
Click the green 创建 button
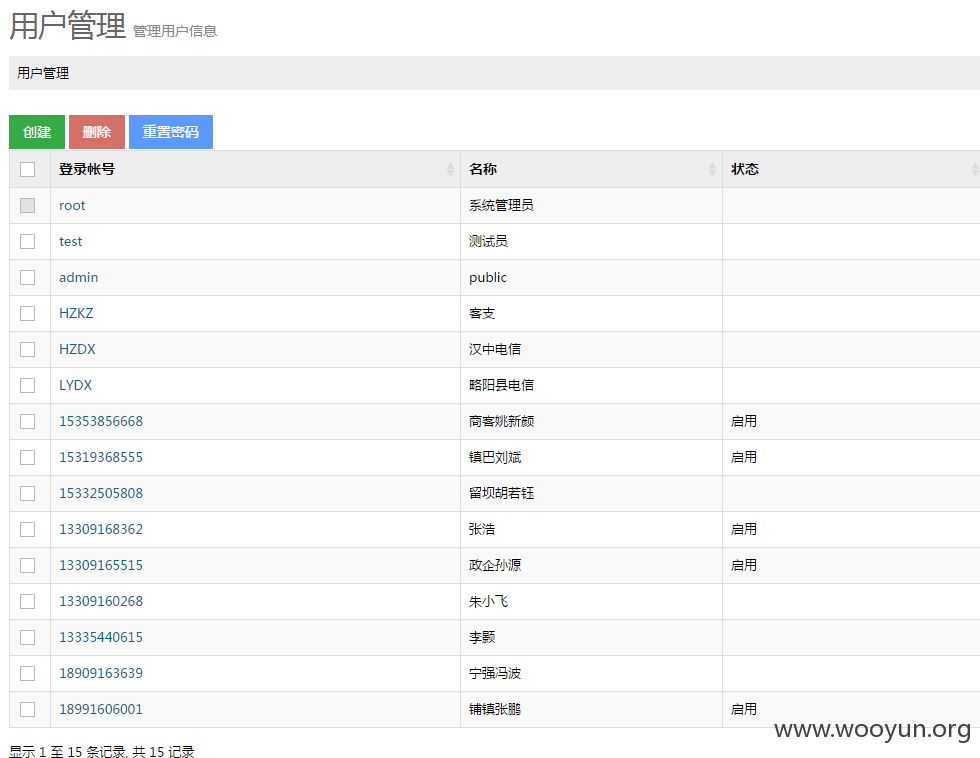[x=37, y=132]
